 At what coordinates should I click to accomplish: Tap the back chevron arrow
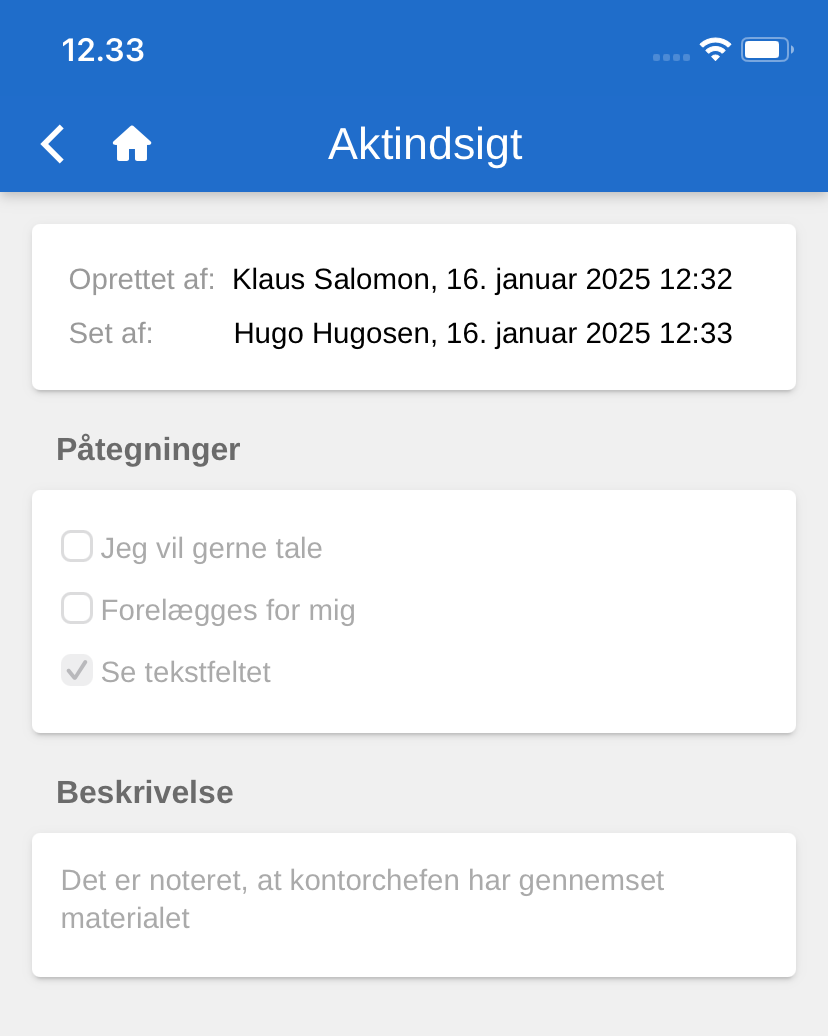pos(53,144)
